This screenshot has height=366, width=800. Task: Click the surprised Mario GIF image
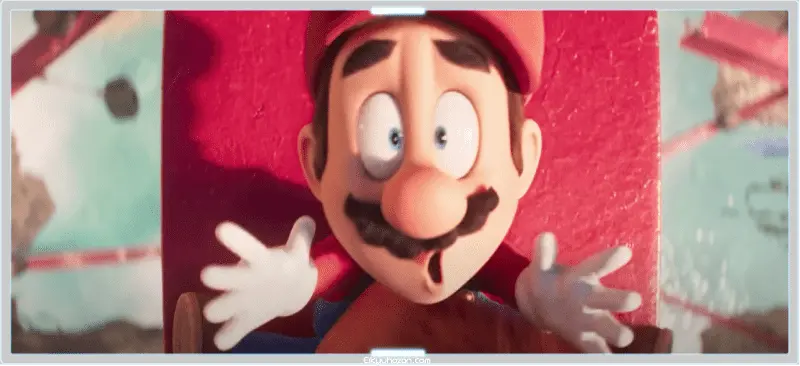(399, 182)
